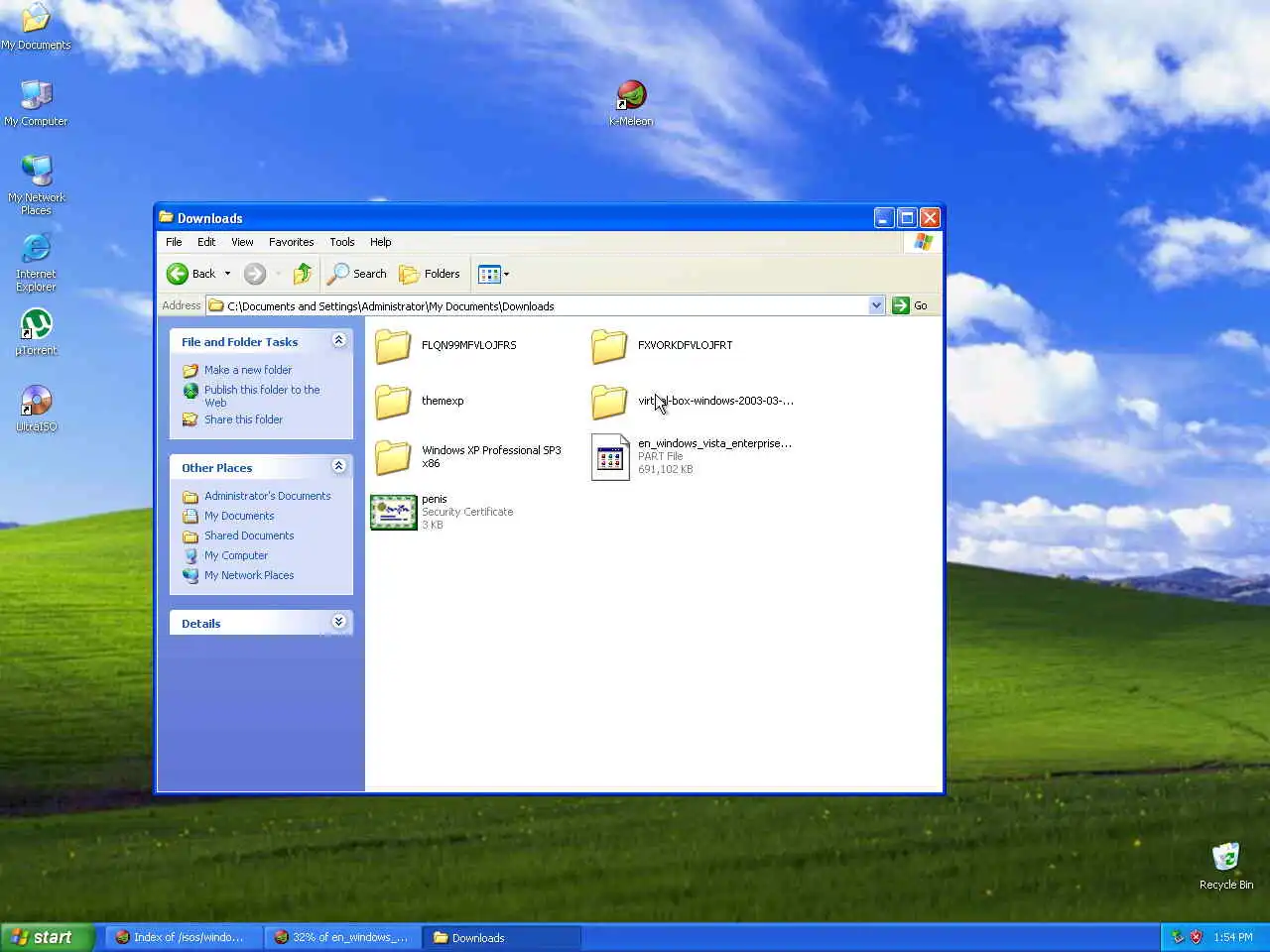Select the themexp folder icon
Image resolution: width=1270 pixels, height=952 pixels.
(393, 402)
